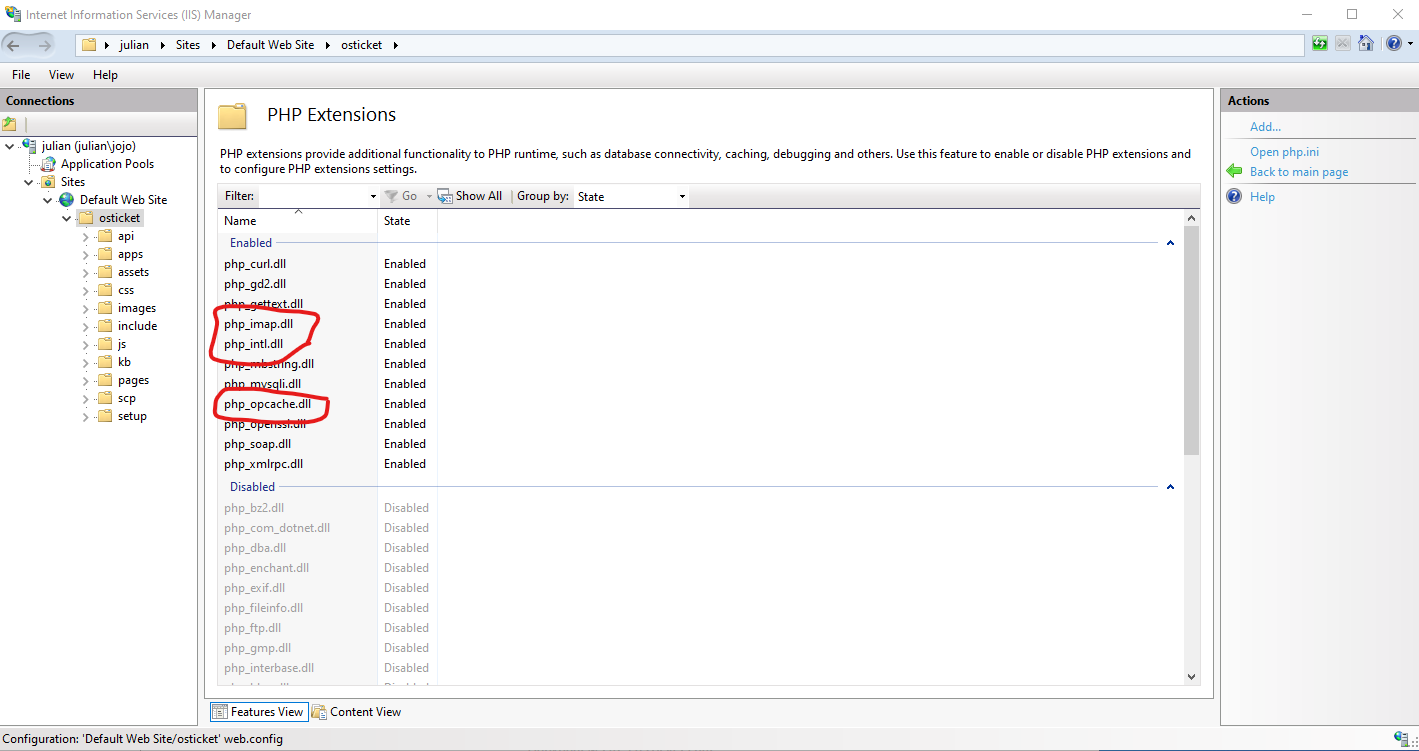This screenshot has height=751, width=1419.
Task: Select php_xmlrpc.dll extension row
Action: (x=263, y=464)
